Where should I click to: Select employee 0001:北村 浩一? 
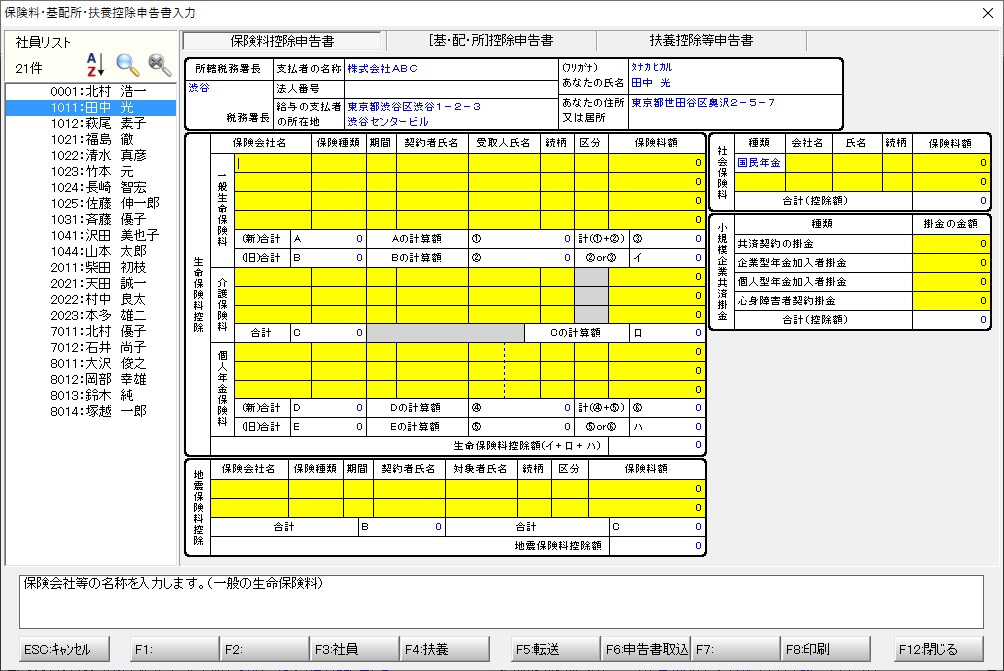[x=91, y=92]
